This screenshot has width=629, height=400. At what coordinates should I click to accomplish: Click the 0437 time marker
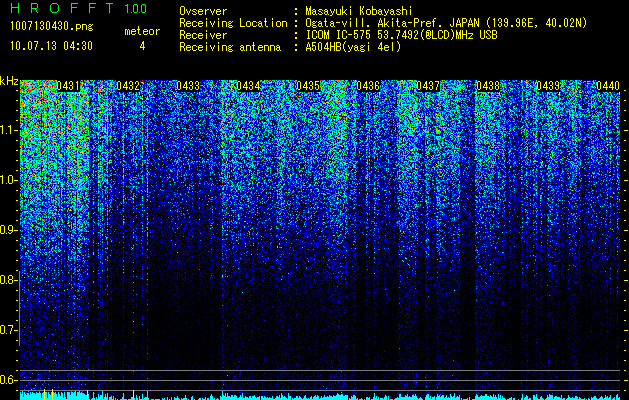click(x=428, y=86)
